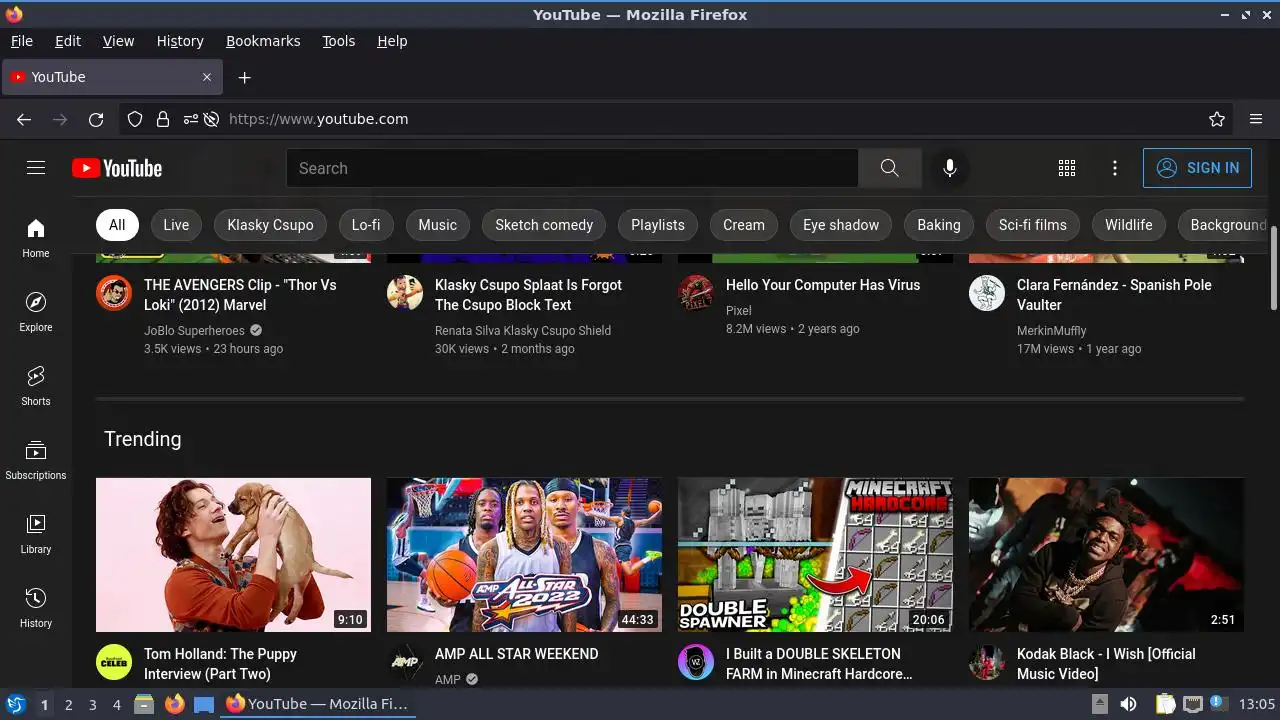Select the Eye shadow filter chip

841,225
